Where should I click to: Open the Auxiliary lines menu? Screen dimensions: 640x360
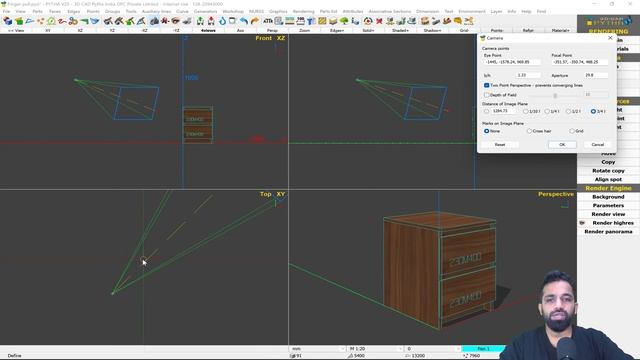click(x=156, y=11)
